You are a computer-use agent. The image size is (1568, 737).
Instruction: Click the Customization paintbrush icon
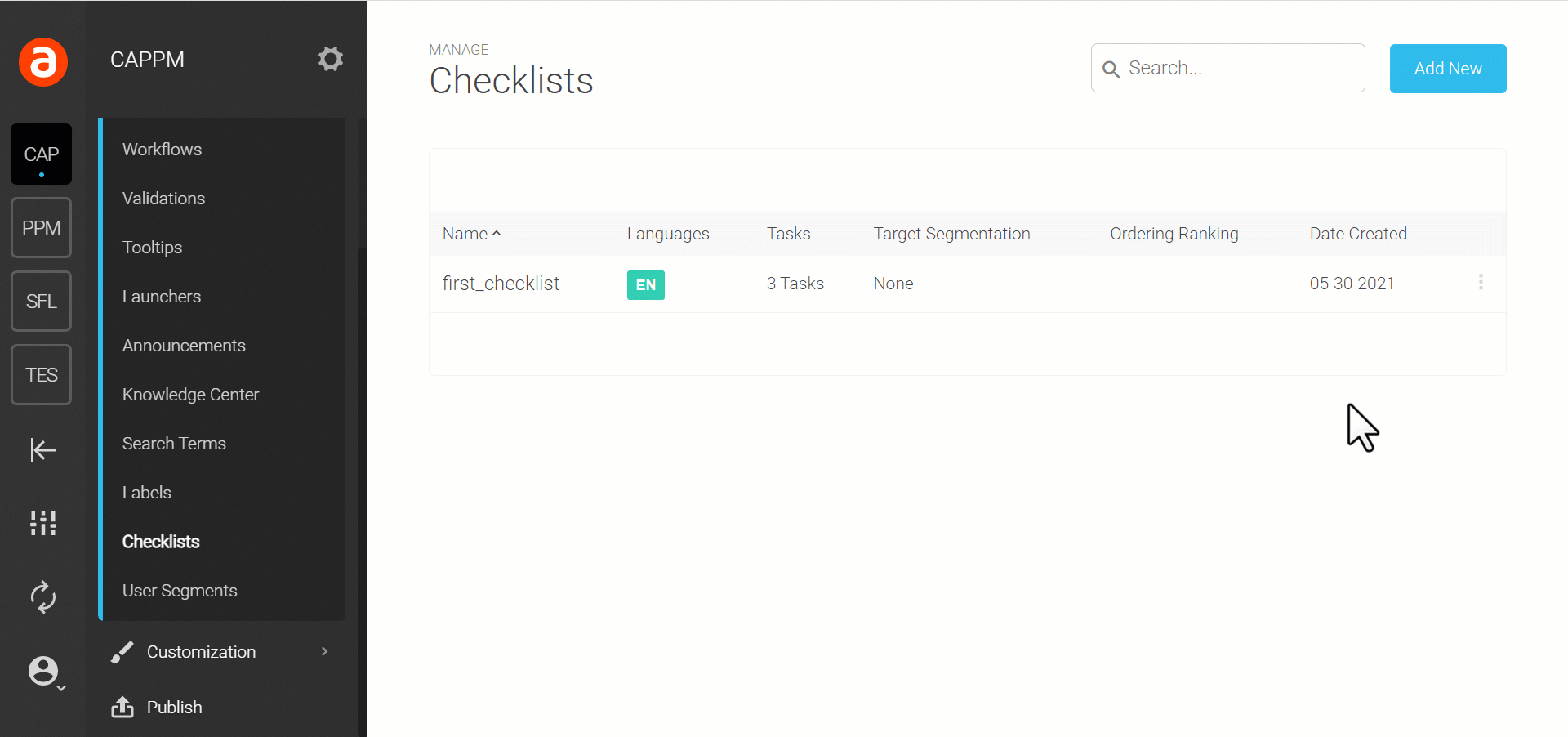click(122, 652)
